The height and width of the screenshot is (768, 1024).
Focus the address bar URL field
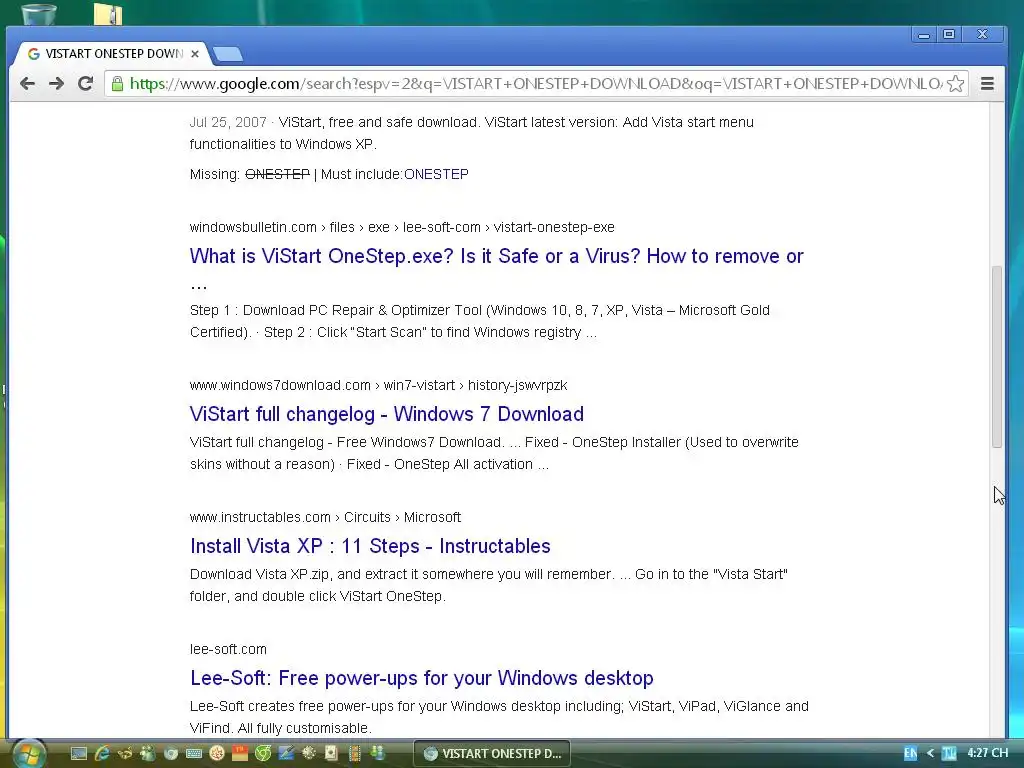(x=536, y=84)
